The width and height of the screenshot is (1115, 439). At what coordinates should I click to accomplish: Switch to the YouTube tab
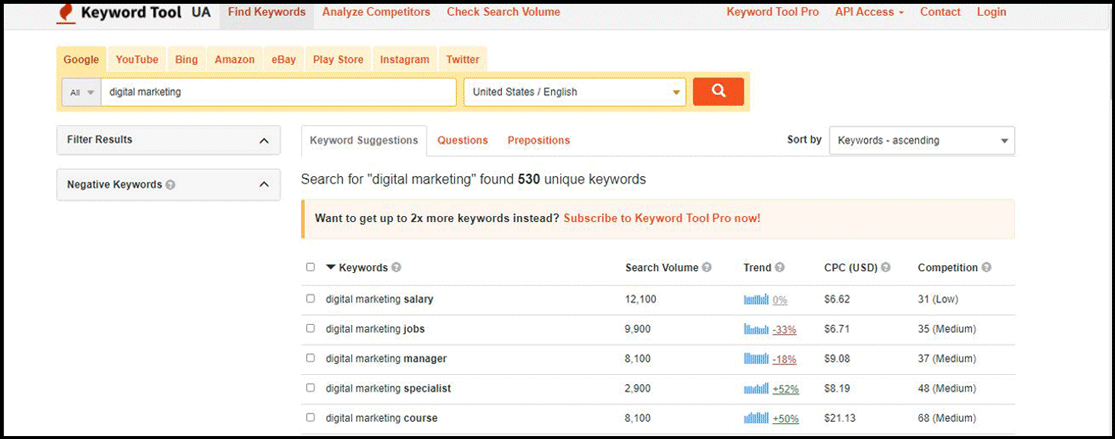point(137,60)
